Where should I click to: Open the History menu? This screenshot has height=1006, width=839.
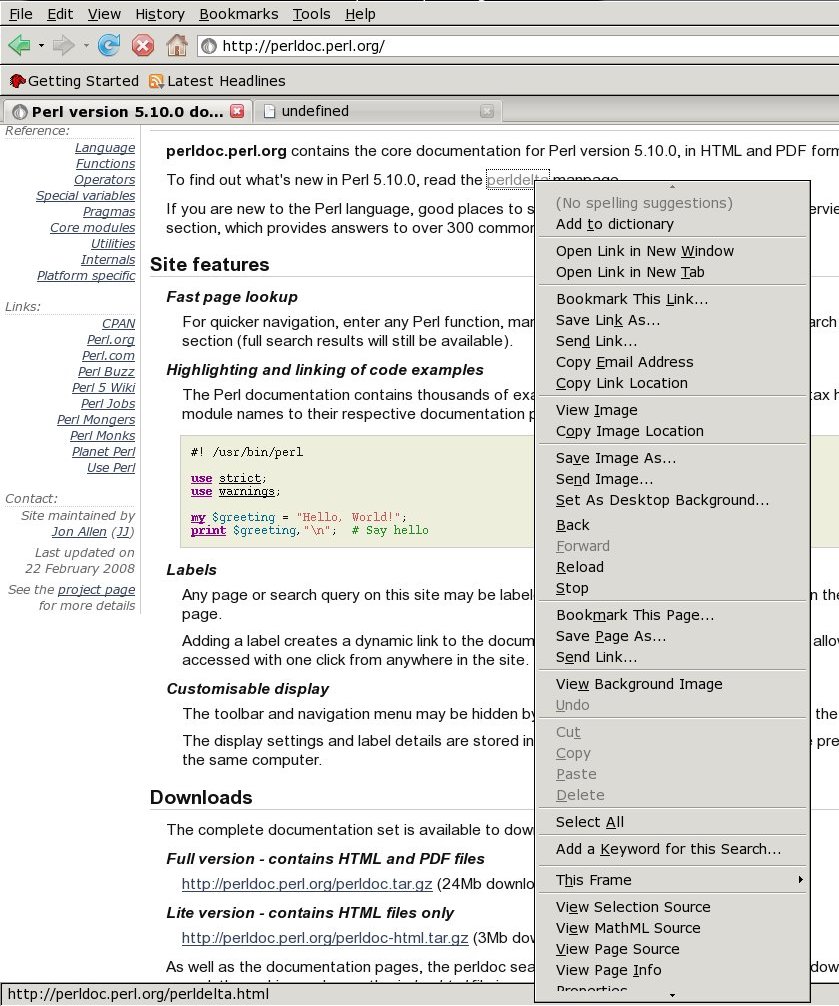[x=160, y=14]
